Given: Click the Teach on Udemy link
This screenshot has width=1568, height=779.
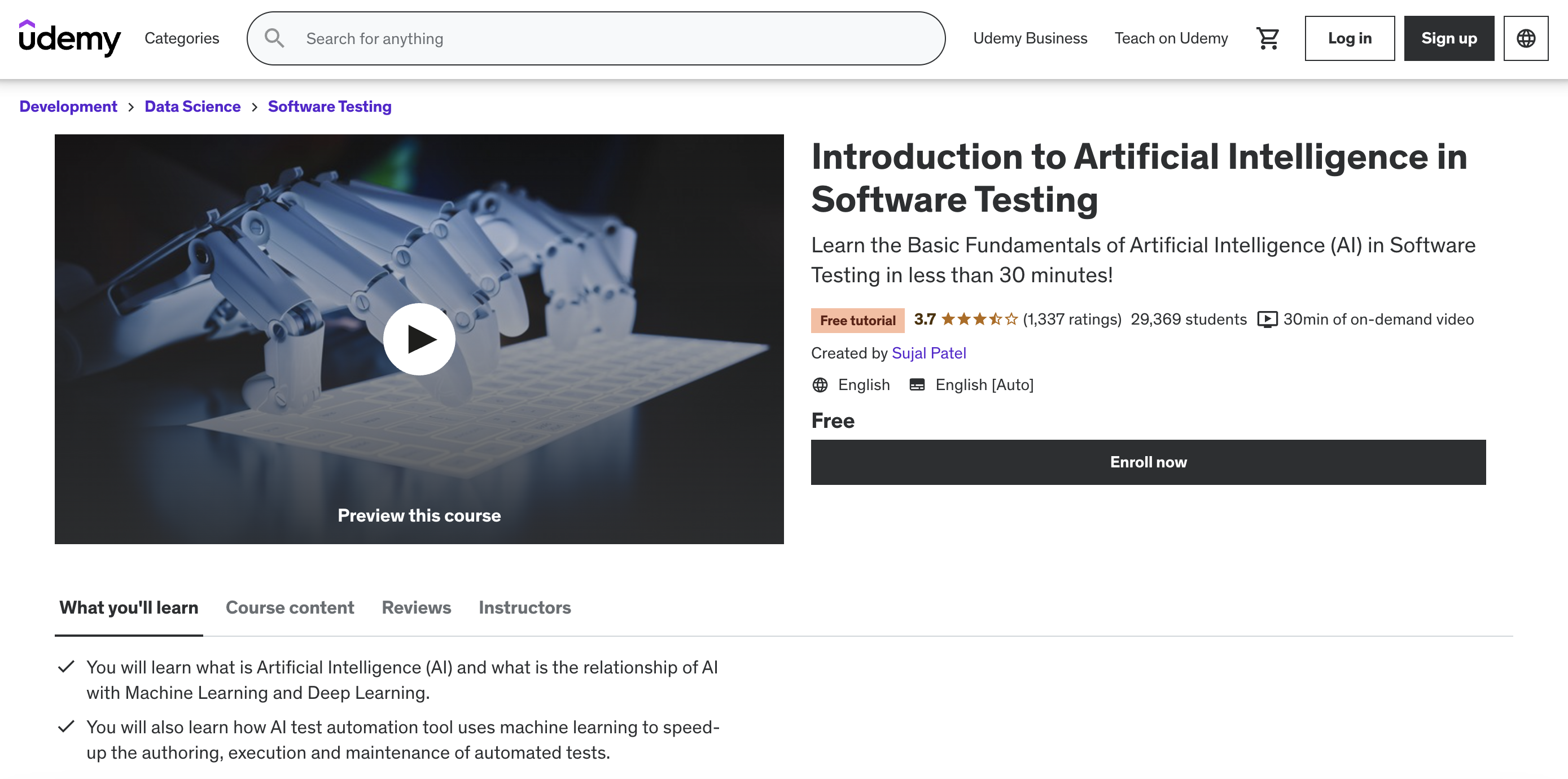Looking at the screenshot, I should pyautogui.click(x=1171, y=38).
